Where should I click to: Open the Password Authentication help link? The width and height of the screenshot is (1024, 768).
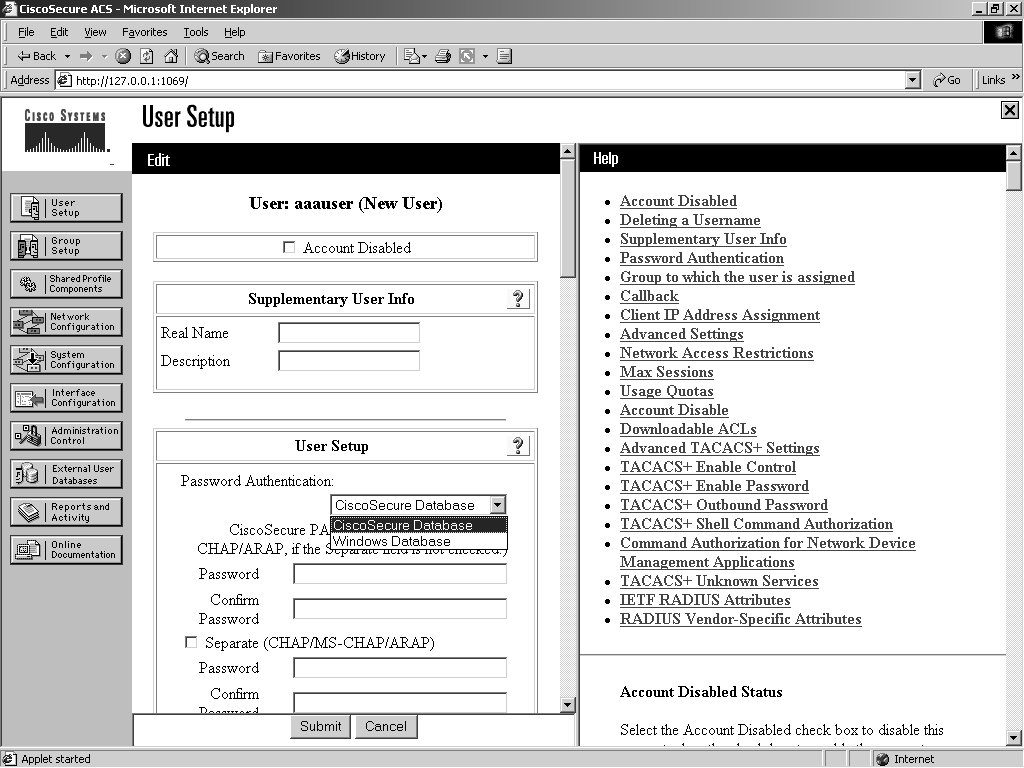click(702, 258)
